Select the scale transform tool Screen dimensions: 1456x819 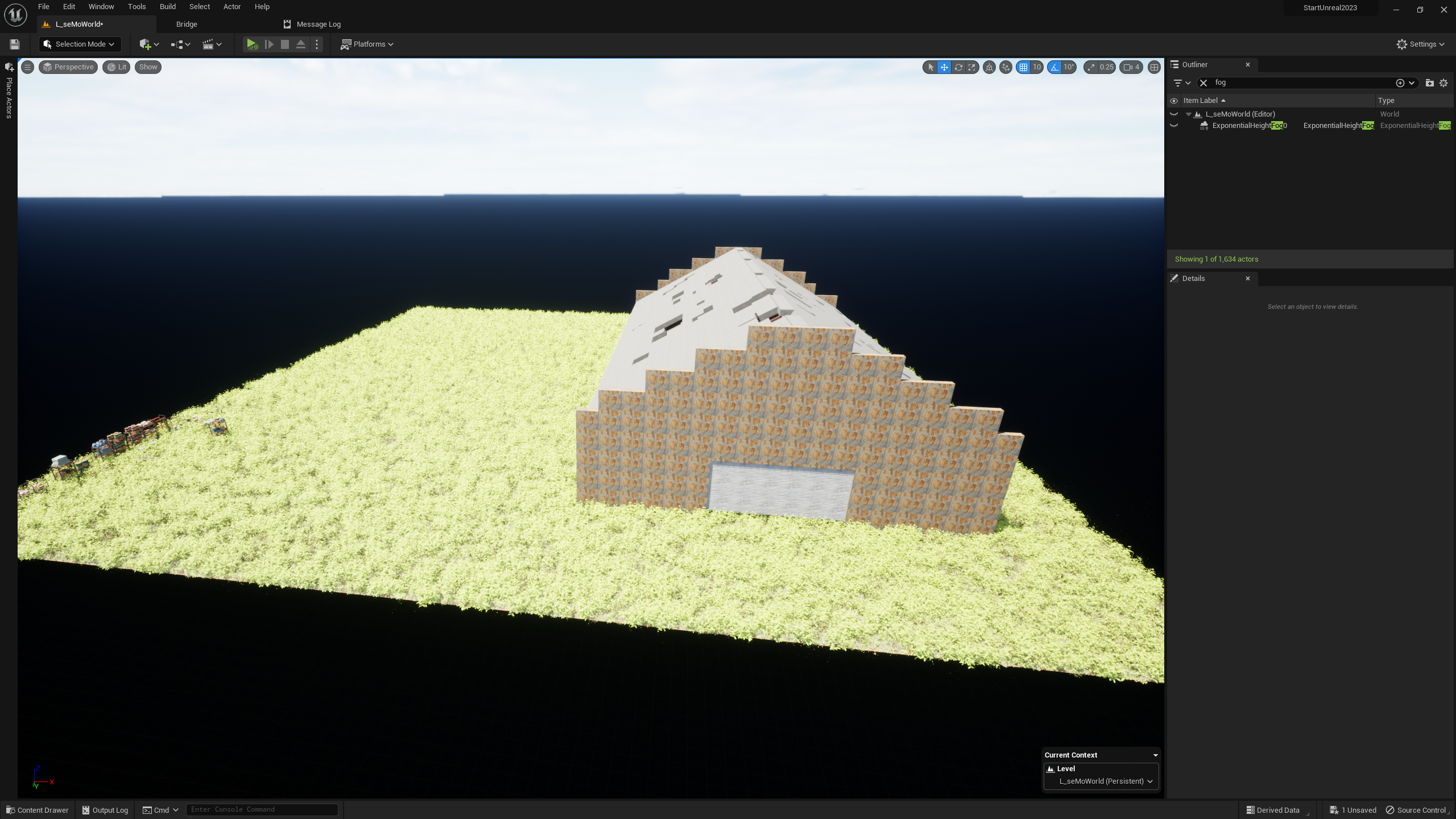point(972,67)
